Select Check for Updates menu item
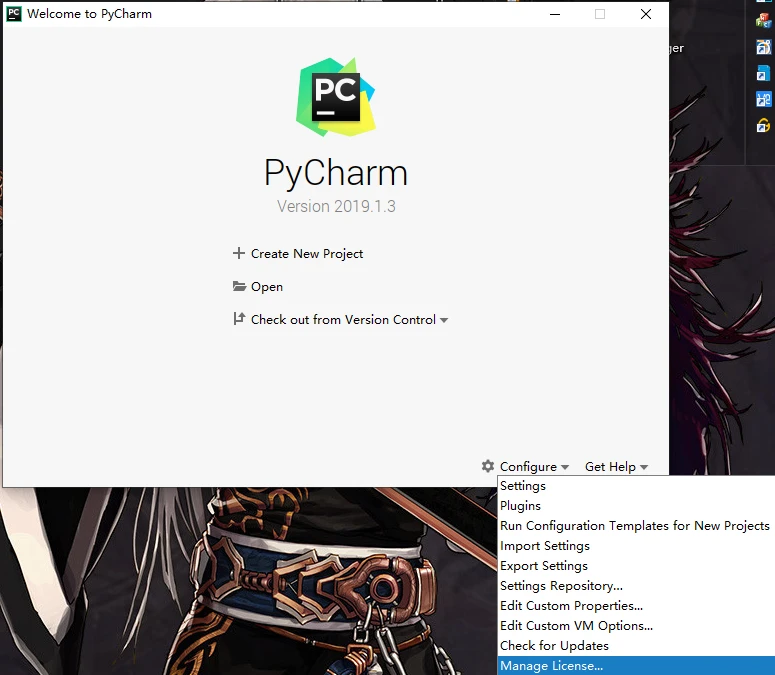This screenshot has height=675, width=775. click(x=554, y=646)
